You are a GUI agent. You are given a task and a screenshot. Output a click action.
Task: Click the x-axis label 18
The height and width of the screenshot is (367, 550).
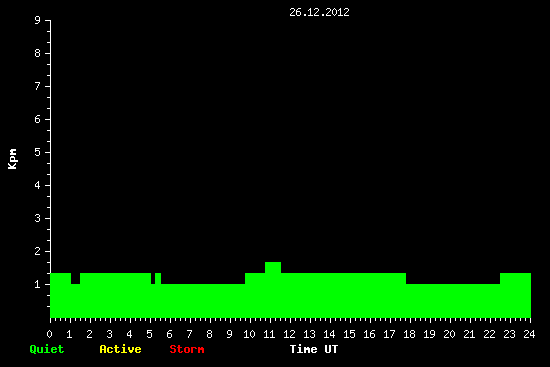[x=409, y=334]
